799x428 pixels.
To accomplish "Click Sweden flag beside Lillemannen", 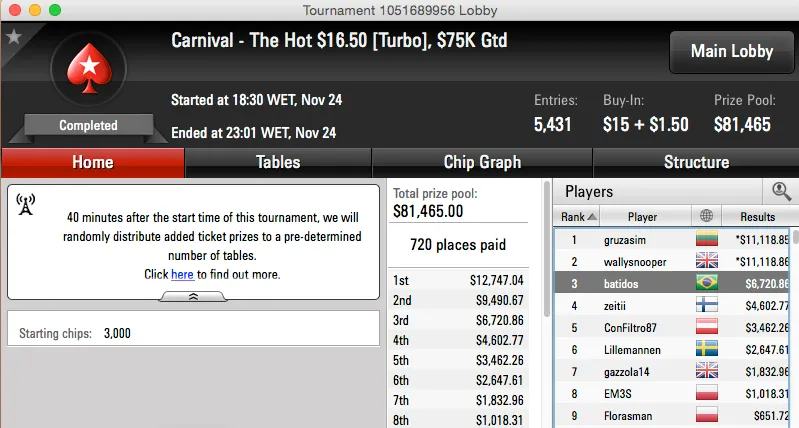I will click(x=707, y=350).
